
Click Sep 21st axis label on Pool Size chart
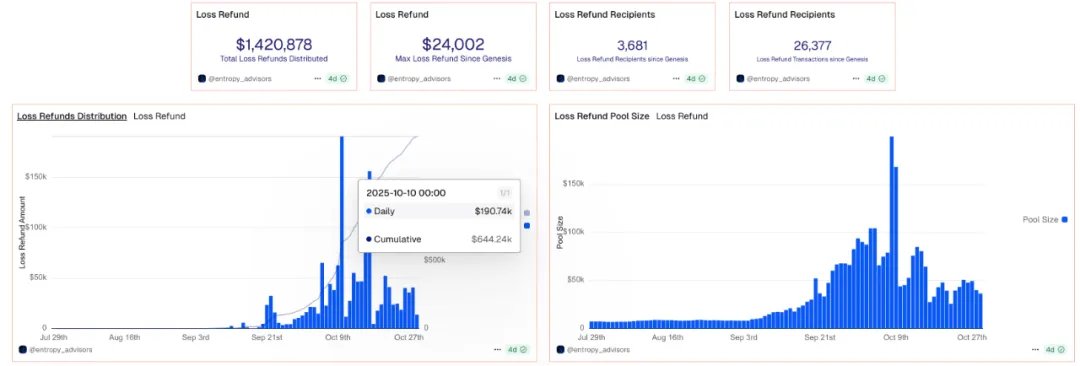point(820,338)
